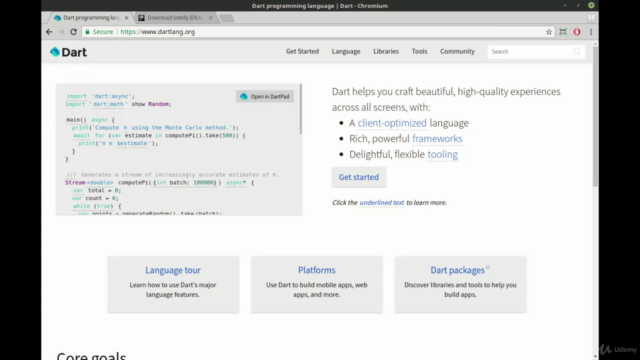
Task: Click the Get started button
Action: (x=359, y=177)
